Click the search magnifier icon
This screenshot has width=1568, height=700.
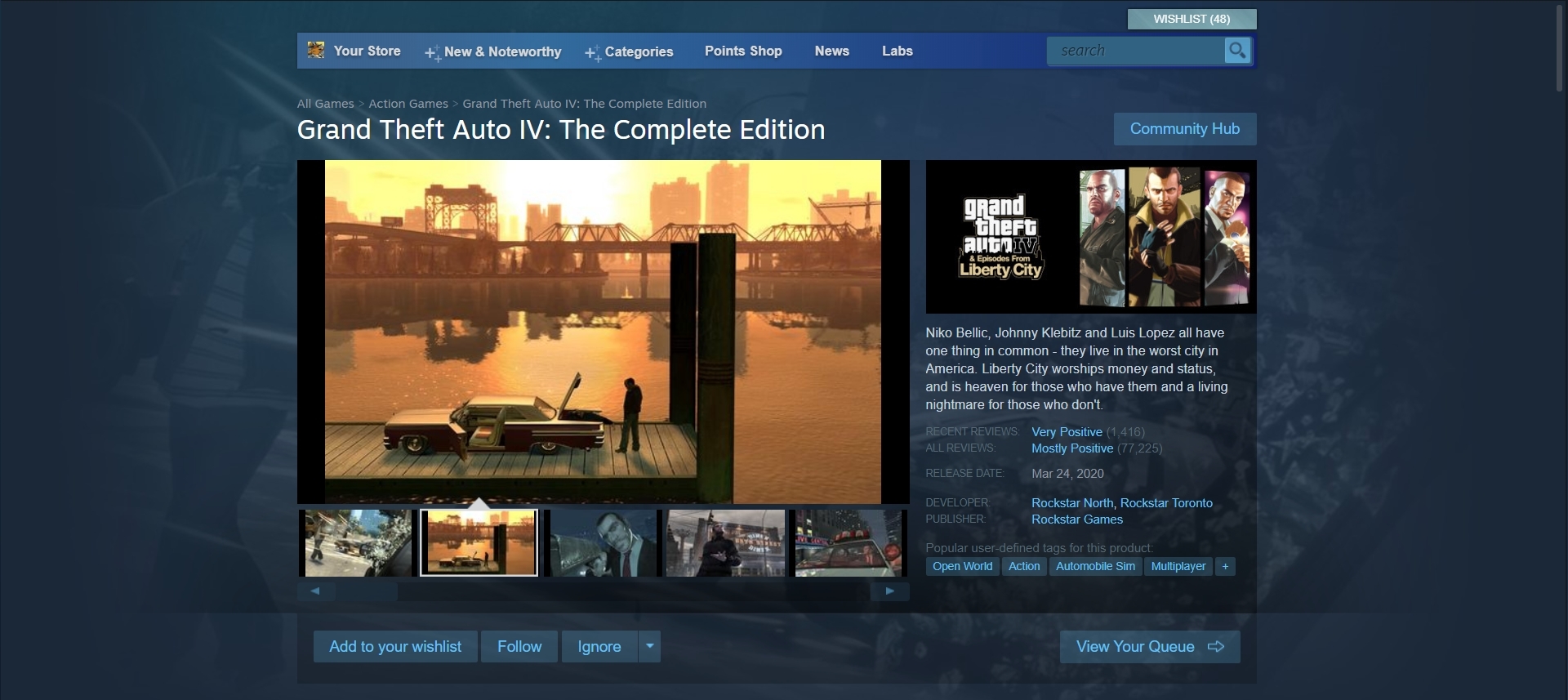(1237, 51)
